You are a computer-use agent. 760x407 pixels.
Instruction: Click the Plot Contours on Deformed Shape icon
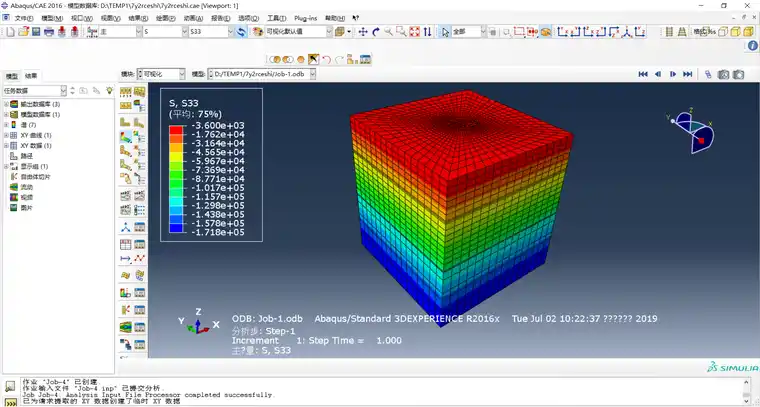[x=126, y=137]
